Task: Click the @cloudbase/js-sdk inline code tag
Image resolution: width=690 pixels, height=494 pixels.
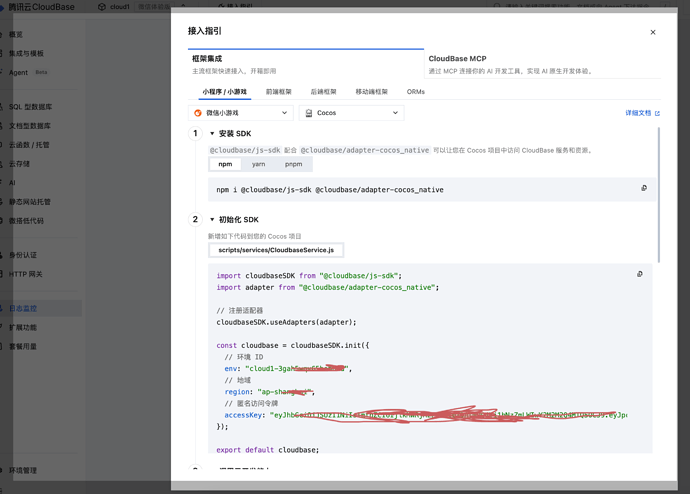Action: click(x=245, y=150)
